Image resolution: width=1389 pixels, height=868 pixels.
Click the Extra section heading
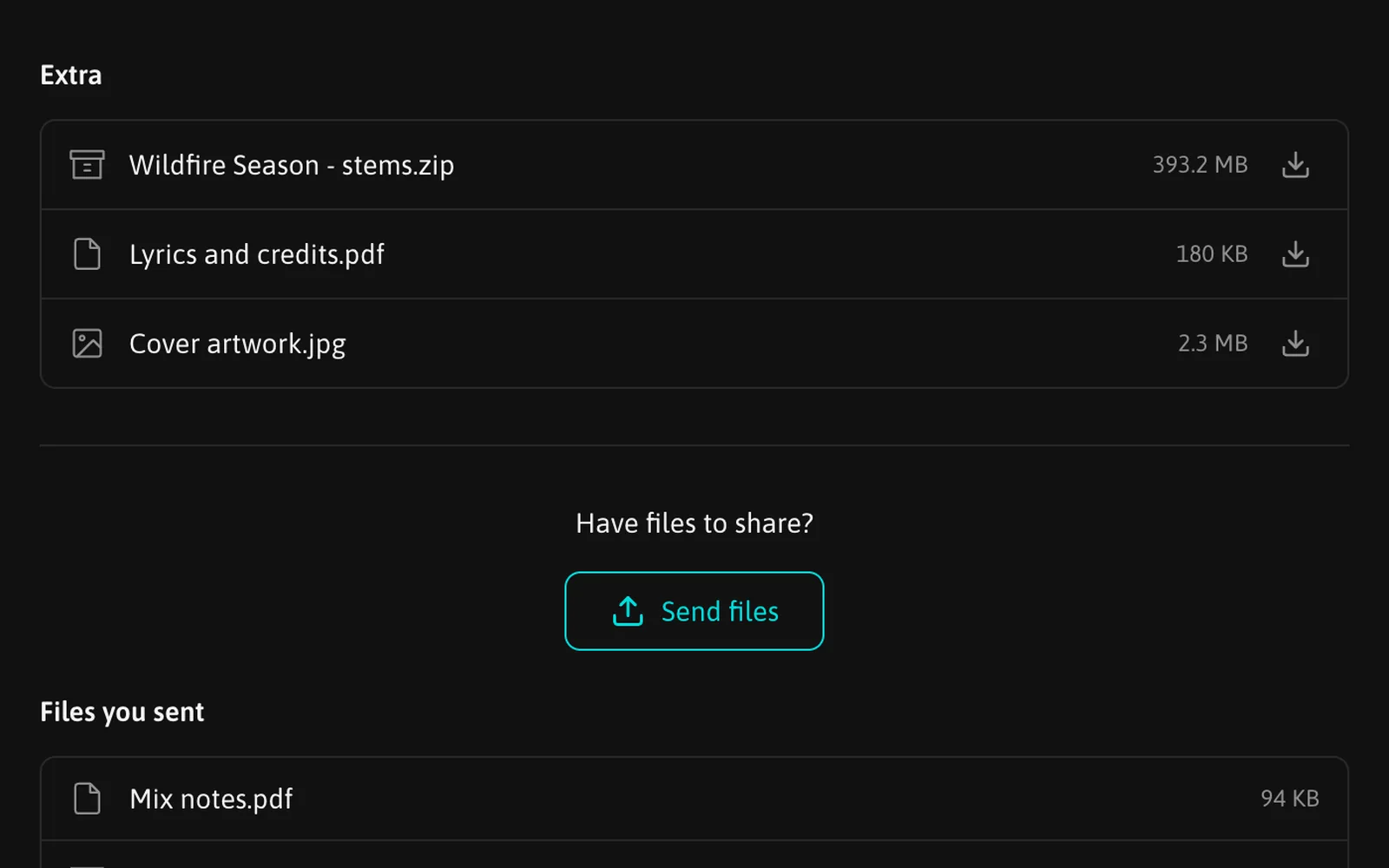click(71, 76)
